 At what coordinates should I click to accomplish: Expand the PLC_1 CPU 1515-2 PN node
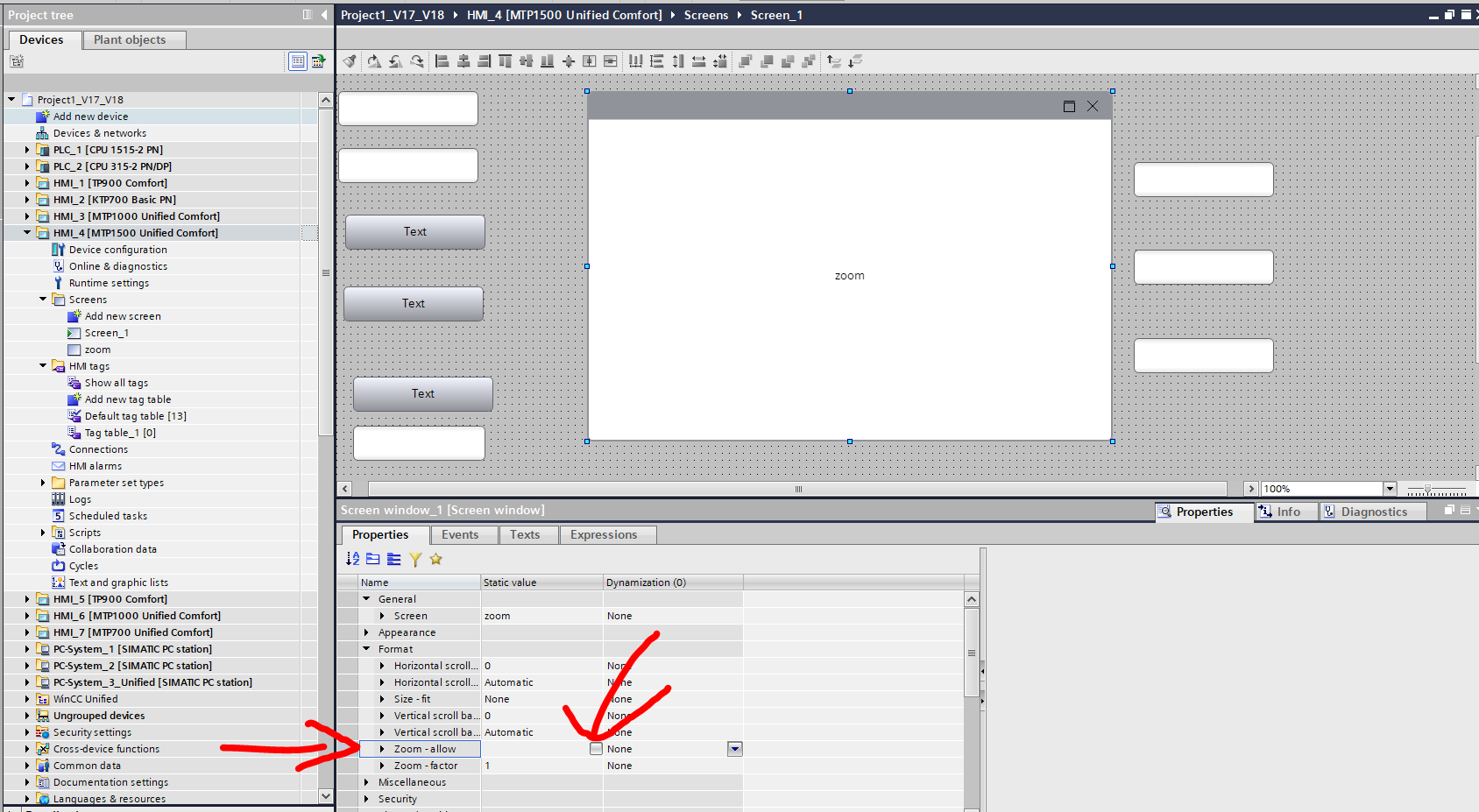(x=27, y=150)
